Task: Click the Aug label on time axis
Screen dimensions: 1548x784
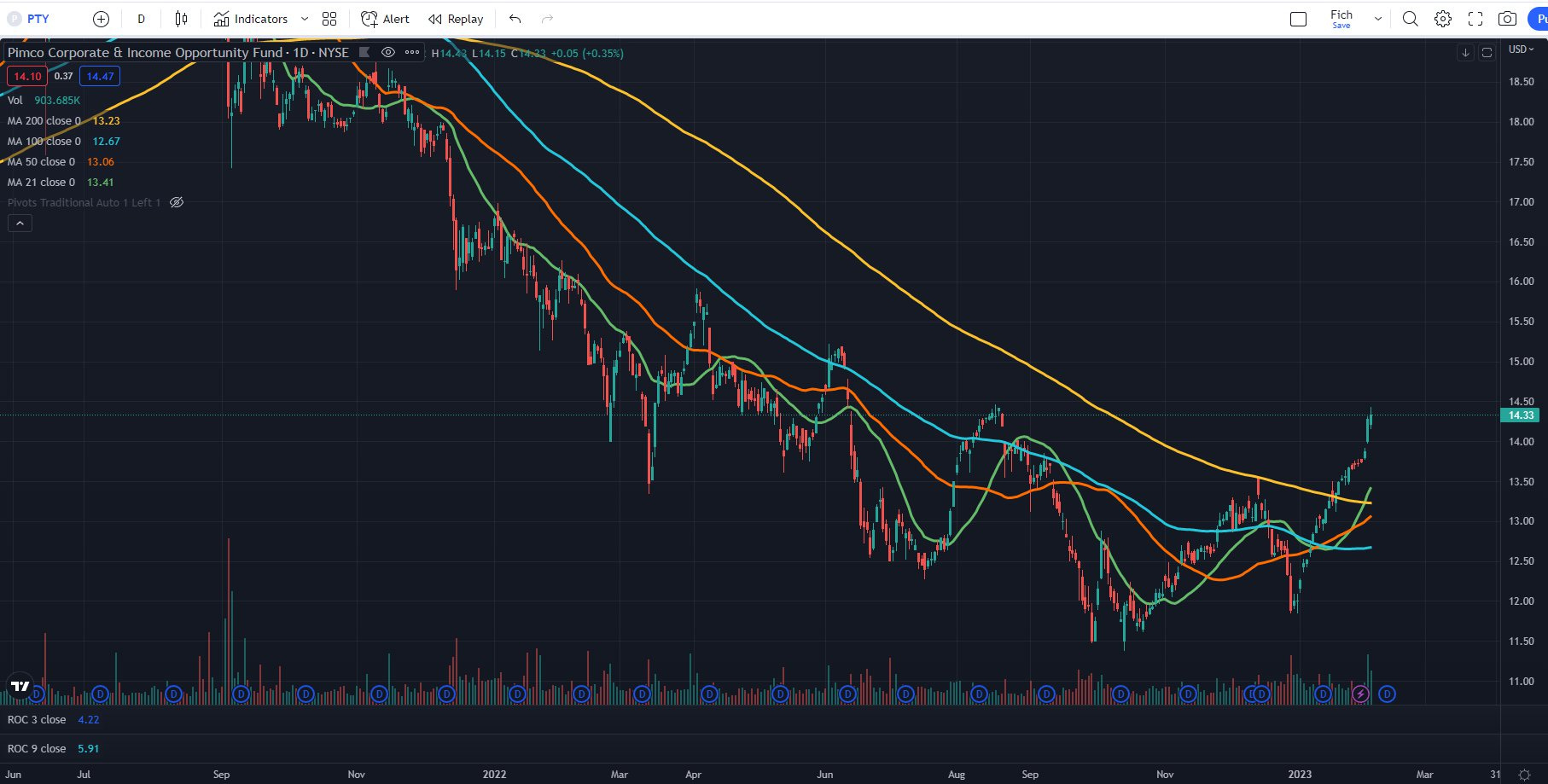Action: click(x=957, y=775)
